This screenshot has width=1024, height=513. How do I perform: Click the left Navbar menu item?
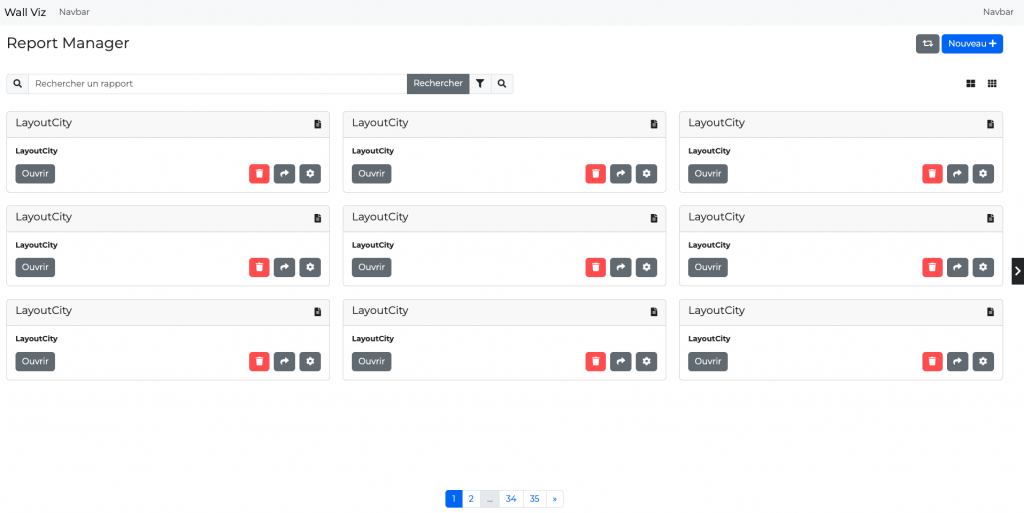click(74, 12)
